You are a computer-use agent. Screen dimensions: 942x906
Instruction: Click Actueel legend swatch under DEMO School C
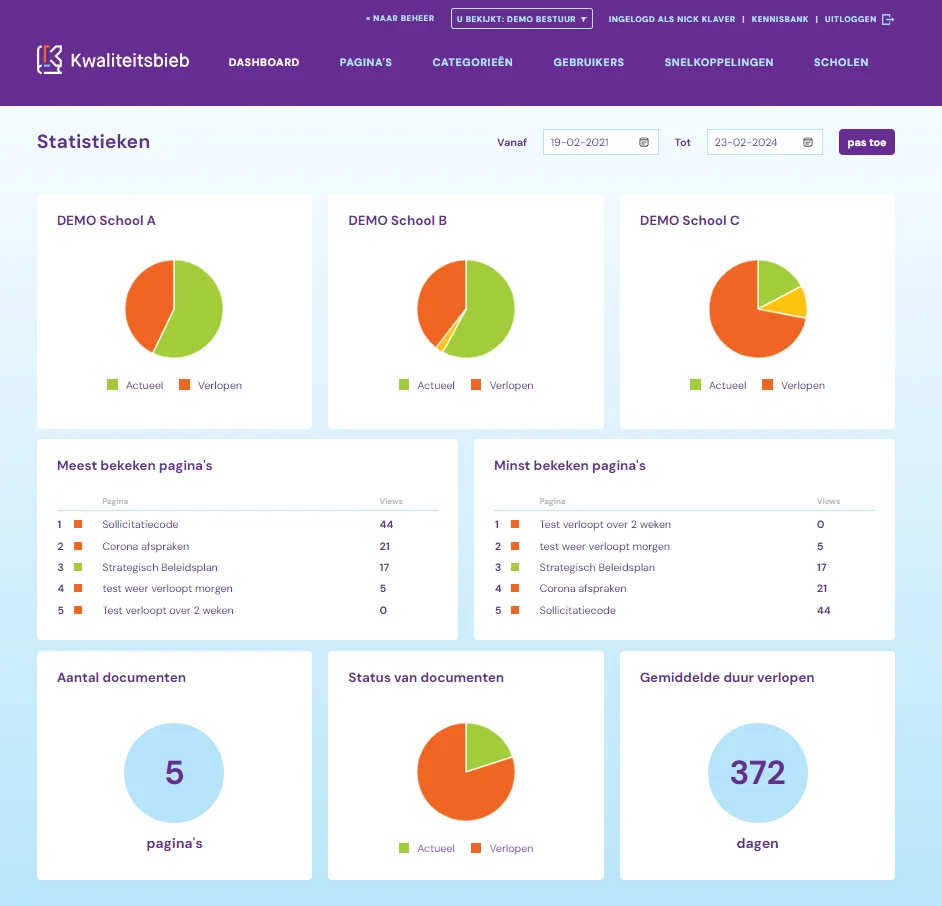(x=695, y=385)
